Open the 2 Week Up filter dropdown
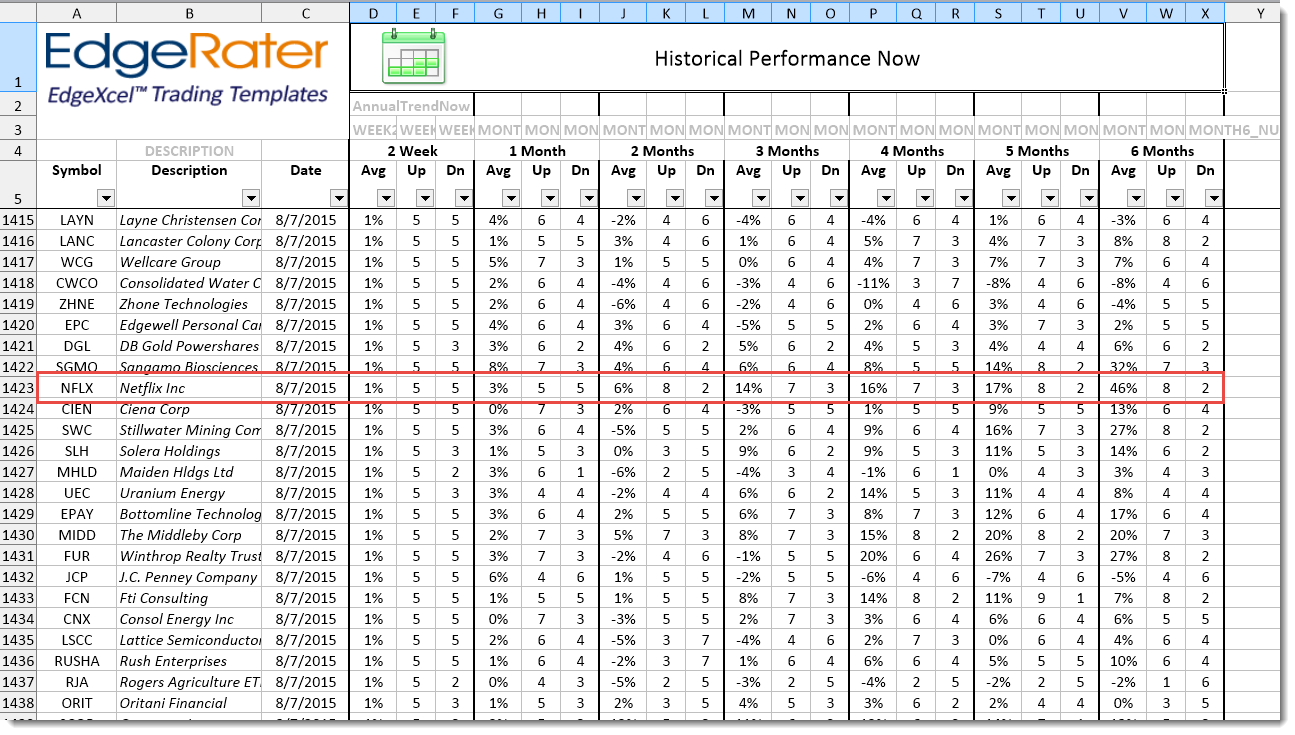The width and height of the screenshot is (1295, 735). pyautogui.click(x=425, y=198)
